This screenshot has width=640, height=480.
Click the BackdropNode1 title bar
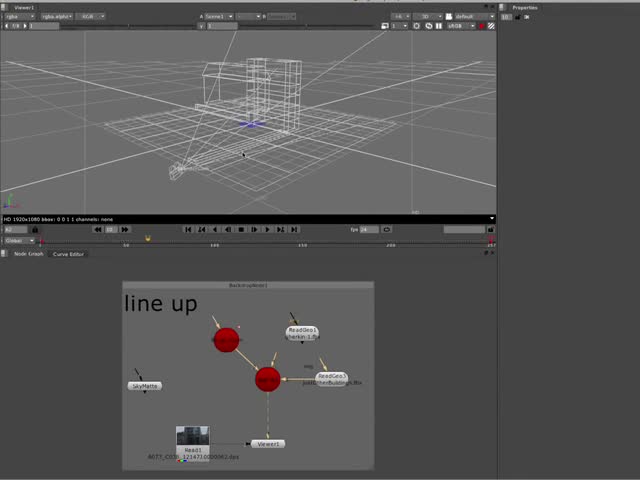(248, 285)
